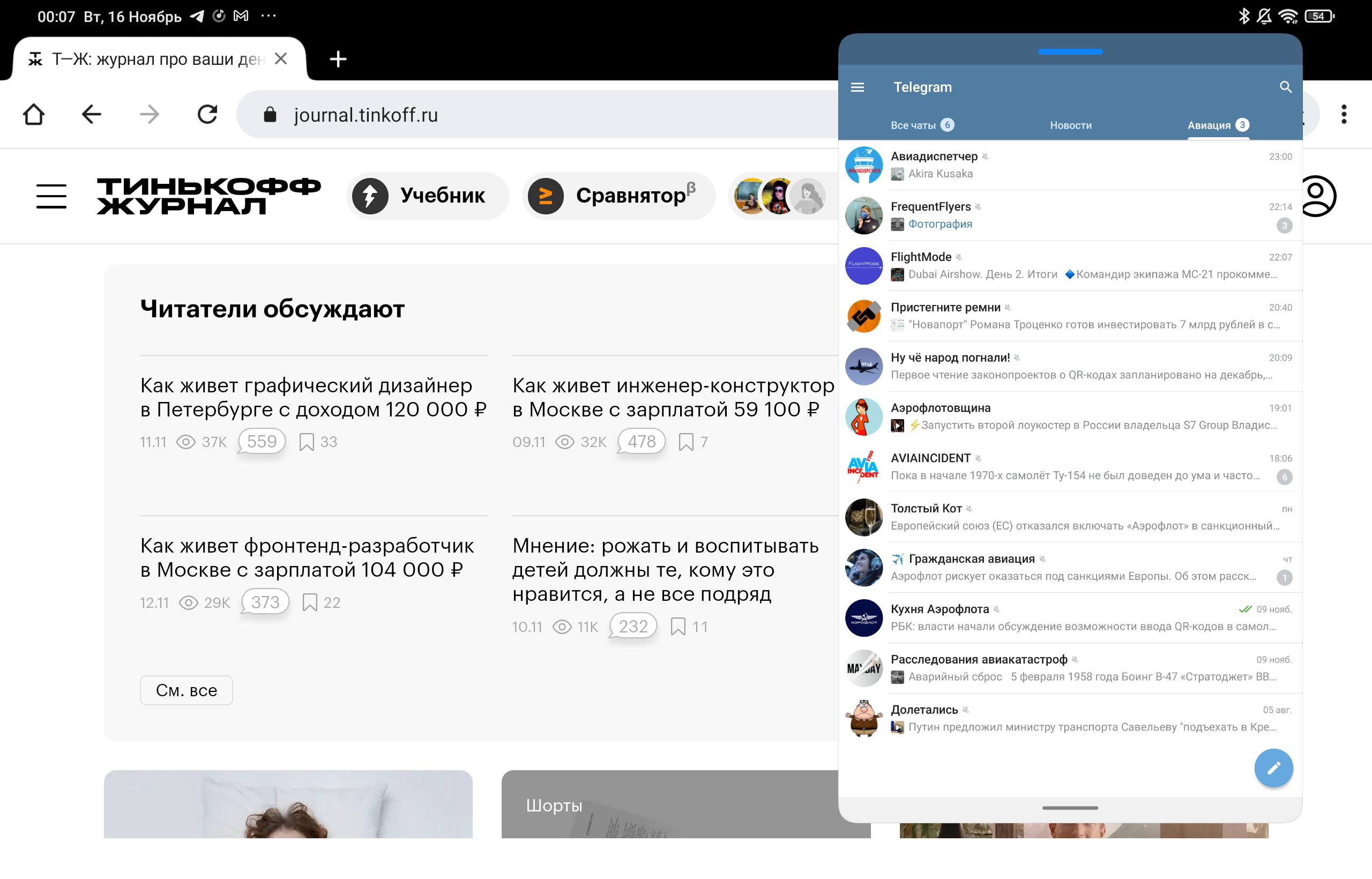Open the FlightMode chat
1372x879 pixels.
coord(1070,265)
